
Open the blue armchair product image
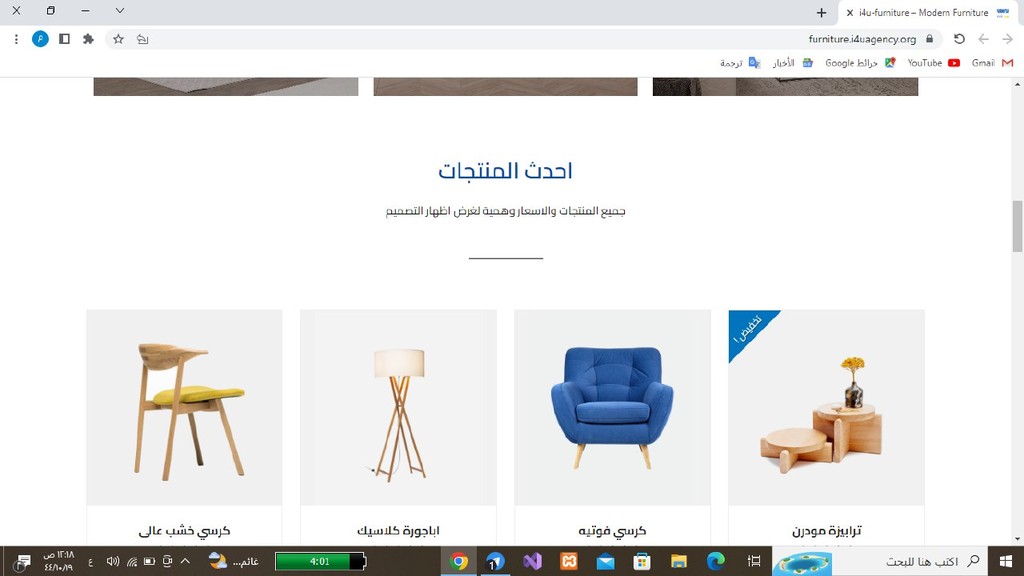[612, 408]
